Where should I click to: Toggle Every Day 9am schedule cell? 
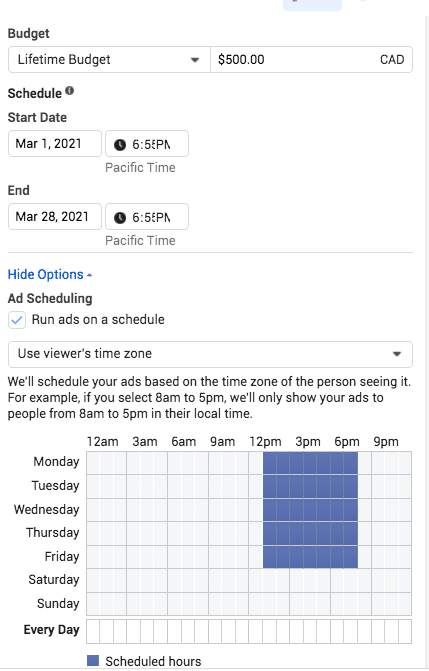215,631
